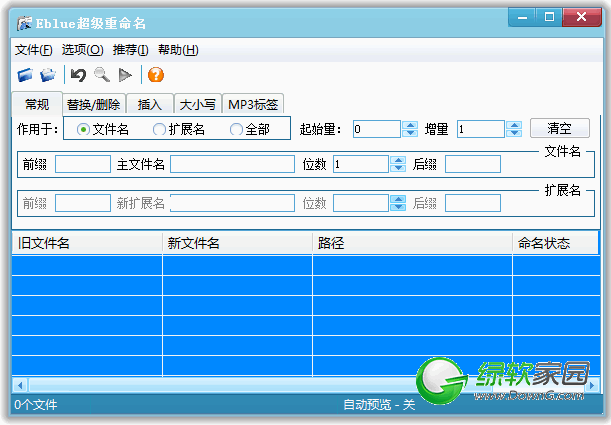The height and width of the screenshot is (425, 611).
Task: Open the 选项(O) menu
Action: pyautogui.click(x=82, y=50)
